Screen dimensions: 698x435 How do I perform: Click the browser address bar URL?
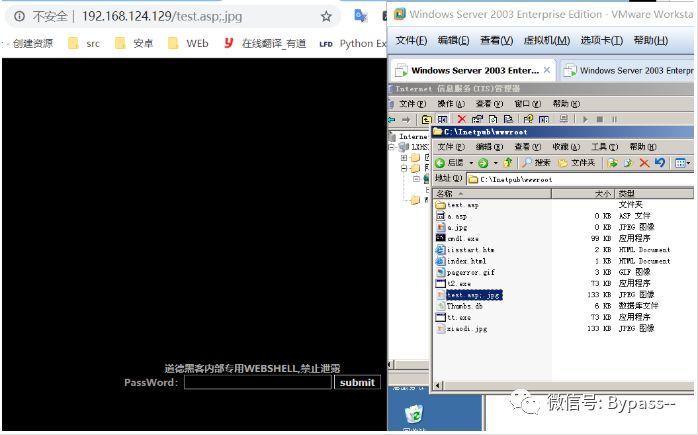point(162,16)
